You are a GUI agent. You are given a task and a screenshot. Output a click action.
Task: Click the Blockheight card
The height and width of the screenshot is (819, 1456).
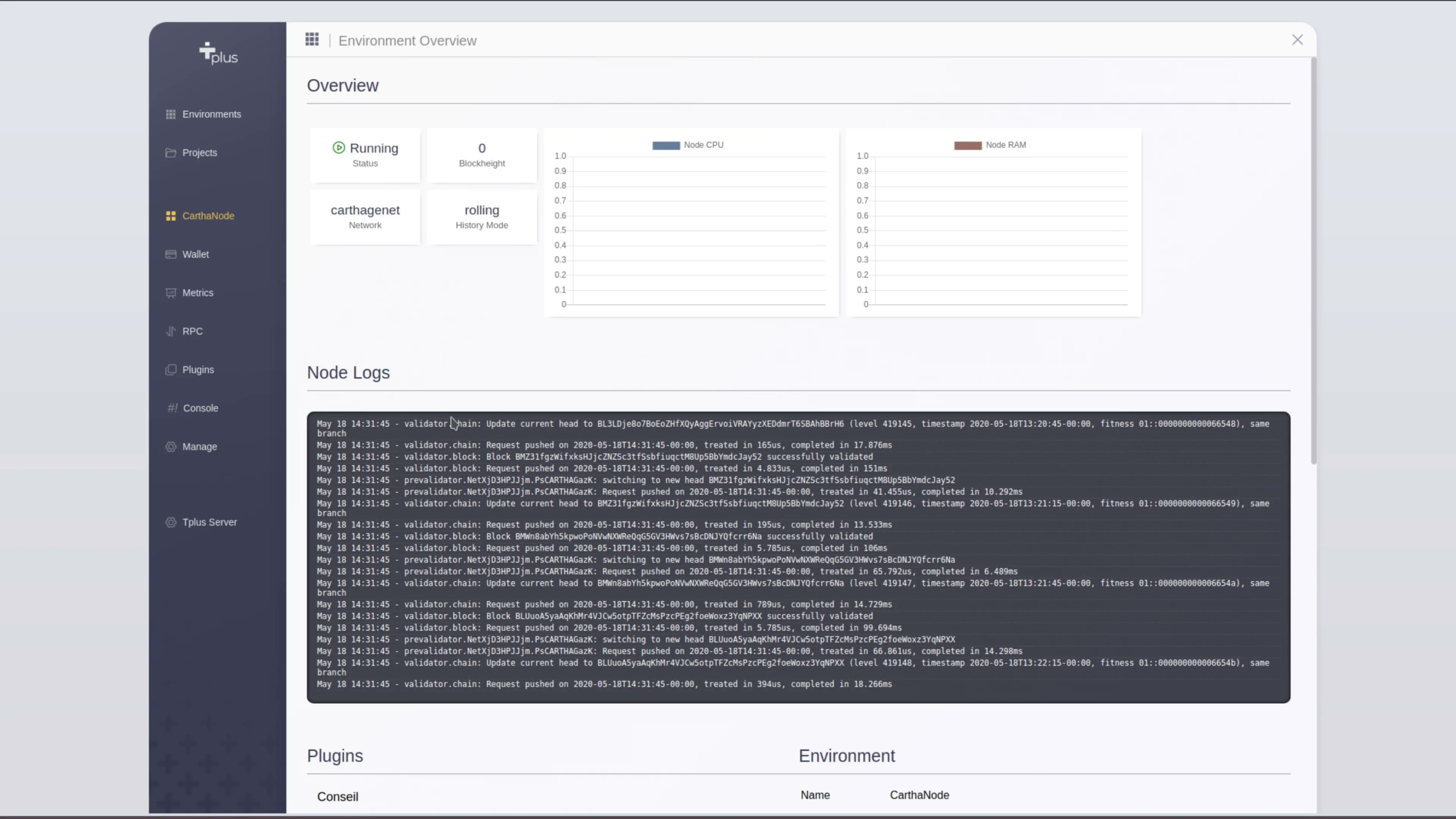(482, 155)
